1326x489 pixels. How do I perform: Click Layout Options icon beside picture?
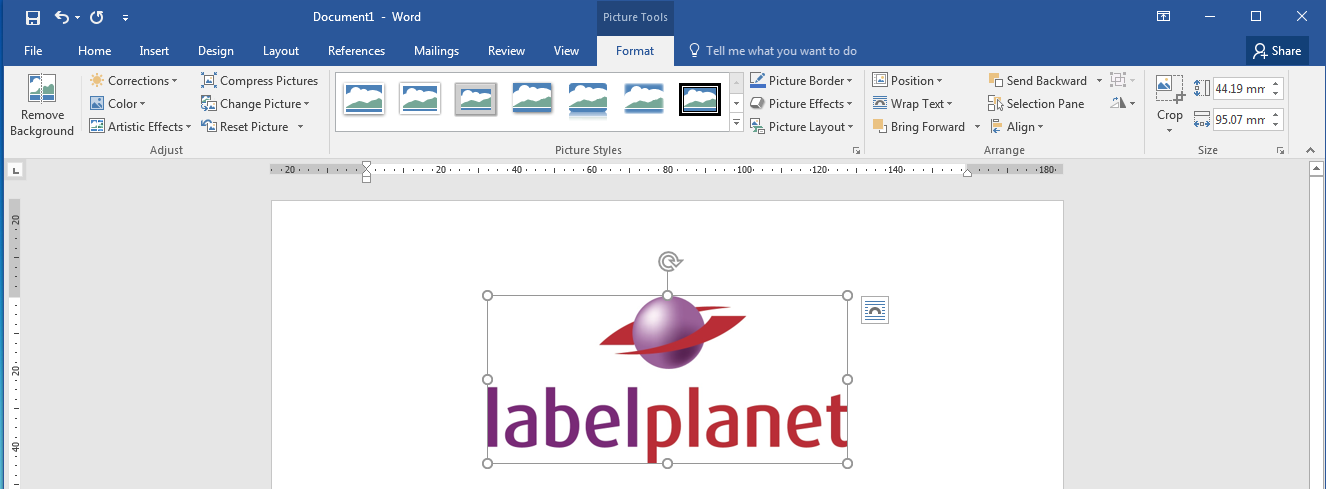tap(875, 310)
